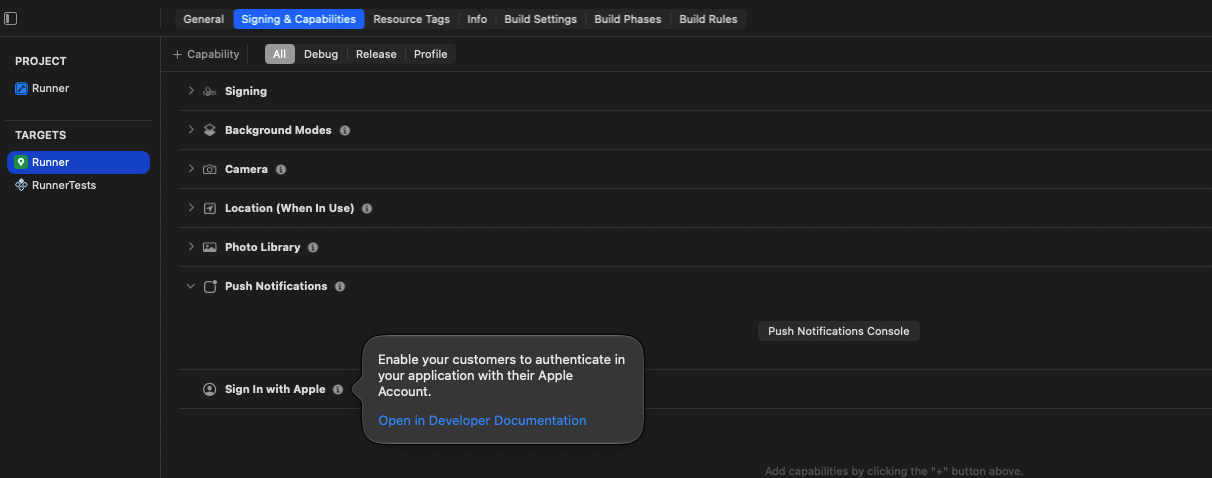Select the RunnerTests target
This screenshot has width=1212, height=478.
(78, 185)
